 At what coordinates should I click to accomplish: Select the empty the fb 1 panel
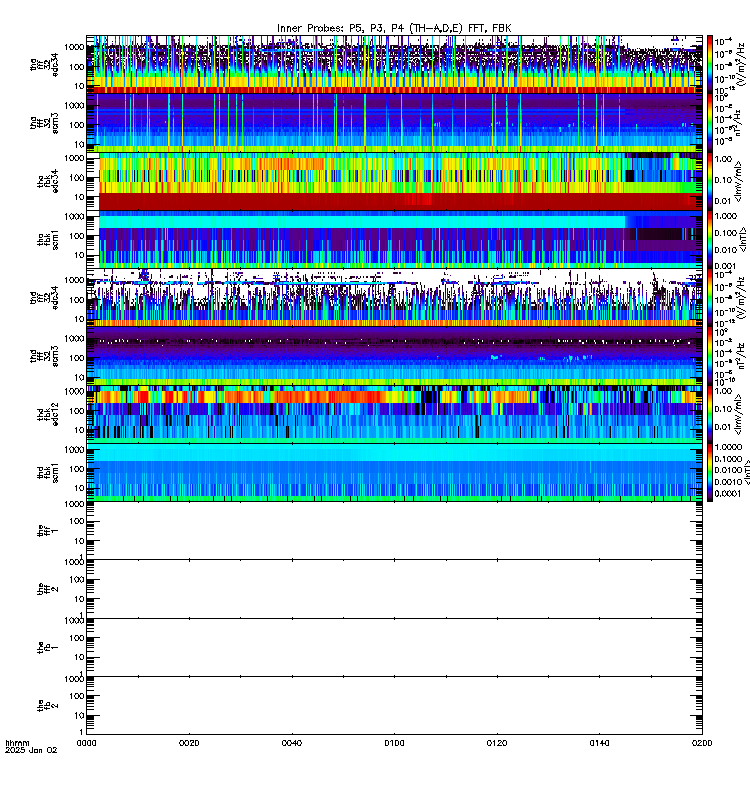(394, 647)
